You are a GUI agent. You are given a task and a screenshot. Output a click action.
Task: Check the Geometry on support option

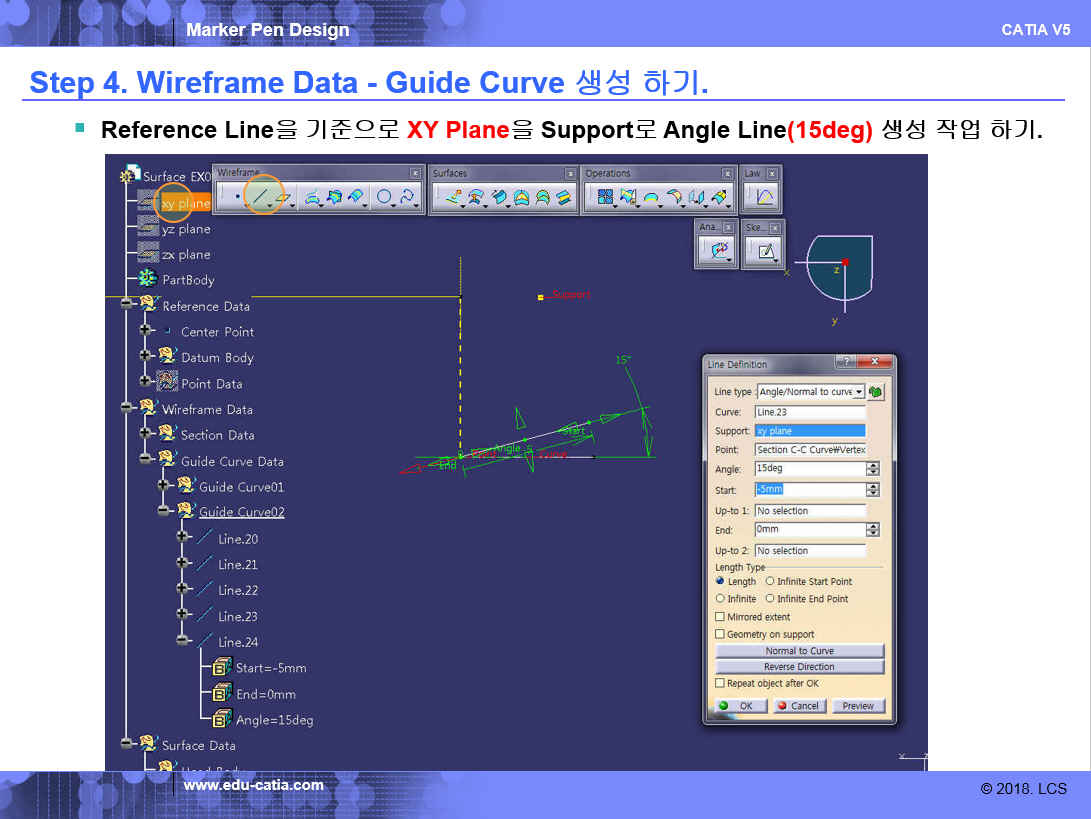click(720, 634)
